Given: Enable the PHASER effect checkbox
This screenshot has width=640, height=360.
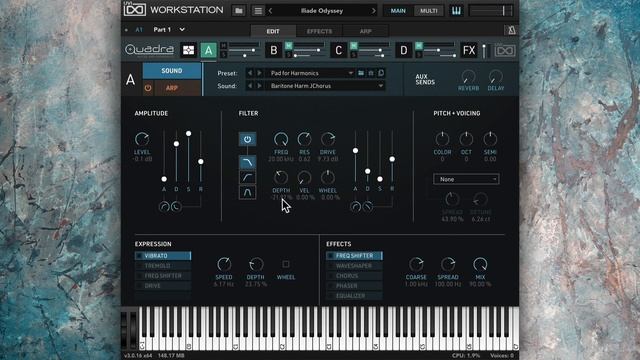Looking at the screenshot, I should tap(330, 286).
